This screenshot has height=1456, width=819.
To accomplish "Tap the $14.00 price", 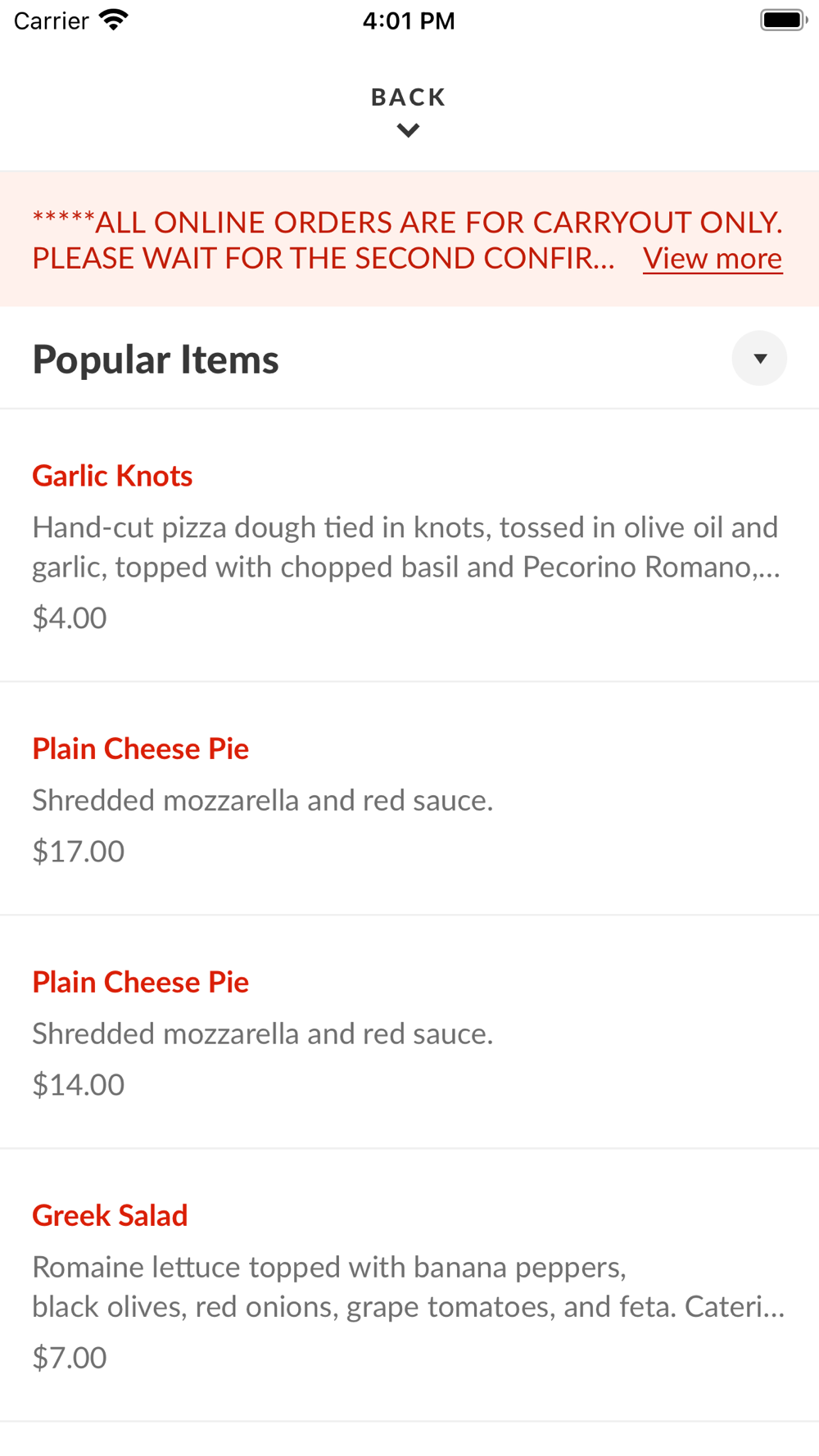I will [79, 1084].
